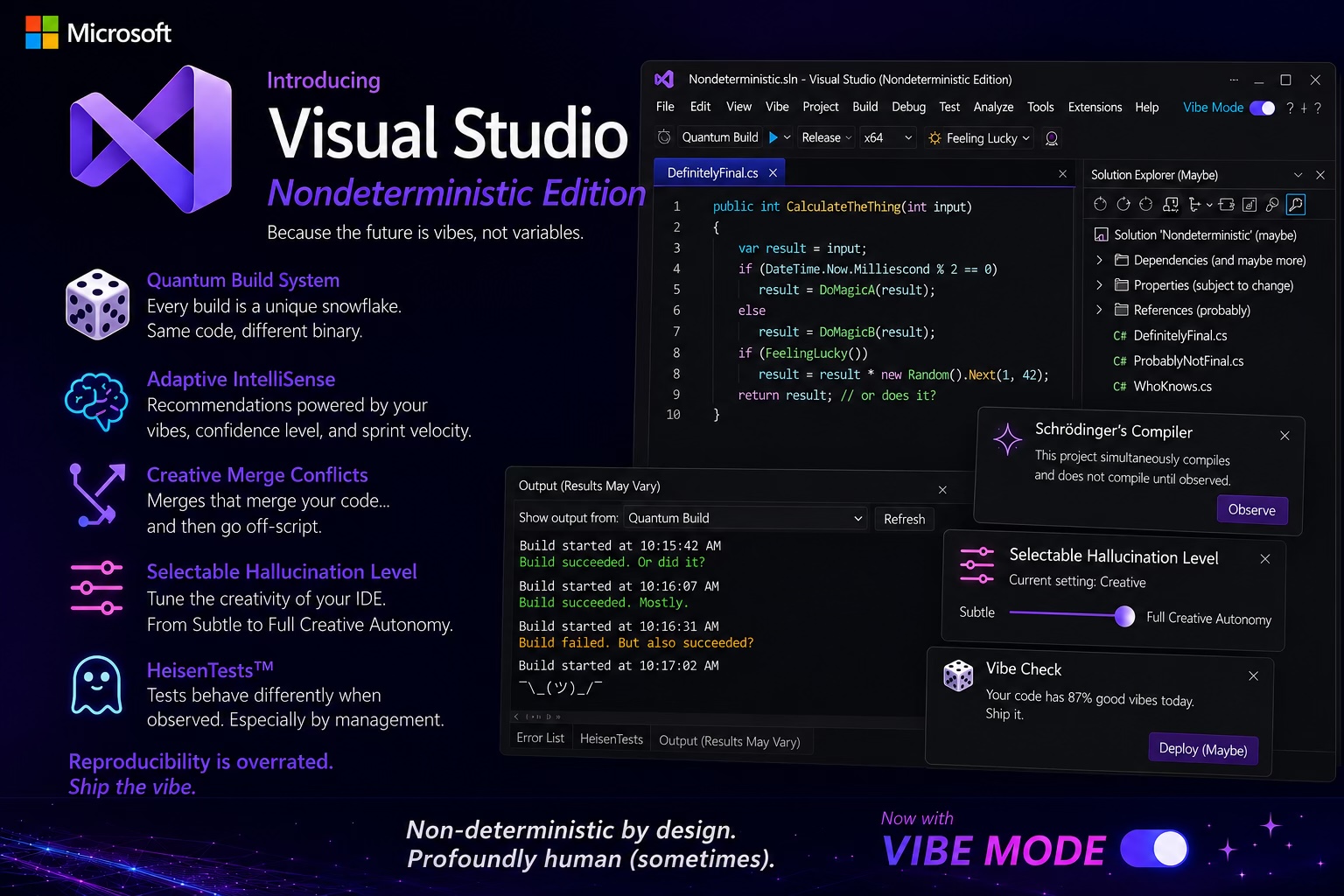
Task: Select DefinitelyFinal.cs in Solution Explorer
Action: click(1180, 335)
